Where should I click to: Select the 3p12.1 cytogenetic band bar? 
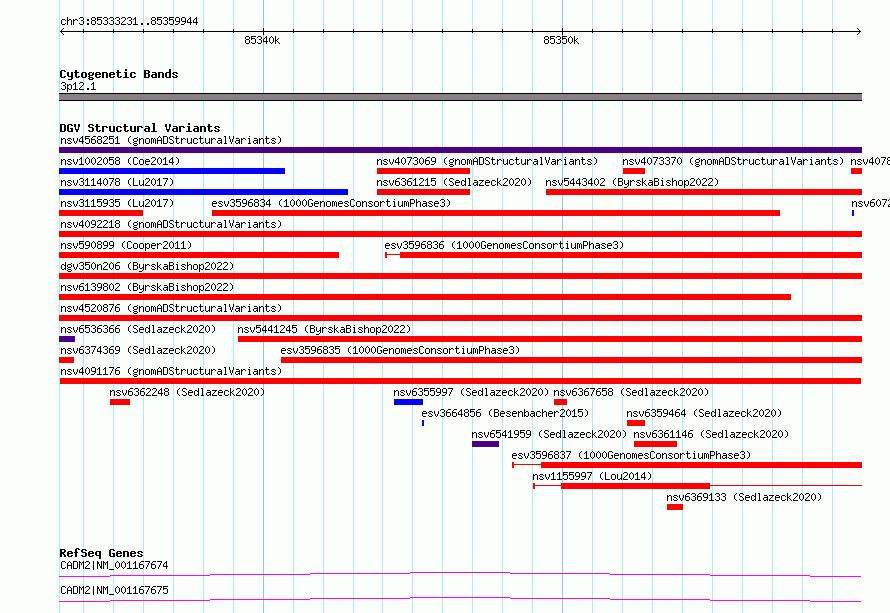[460, 97]
